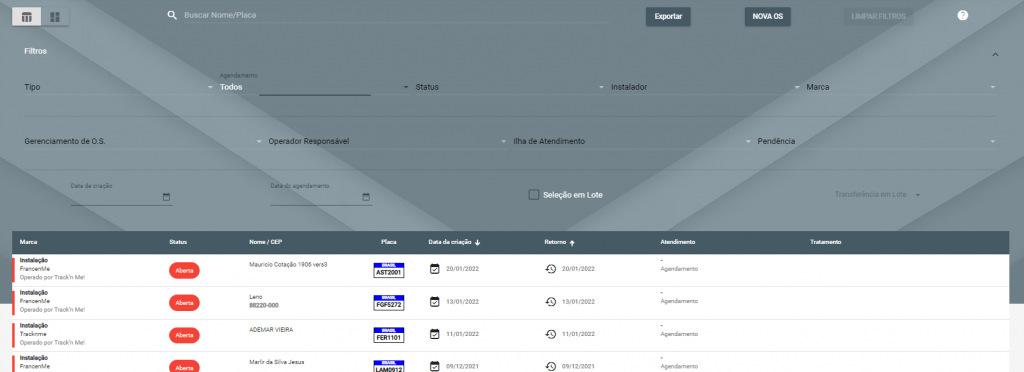Image resolution: width=1024 pixels, height=372 pixels.
Task: Switch to table list view icon
Action: (27, 17)
